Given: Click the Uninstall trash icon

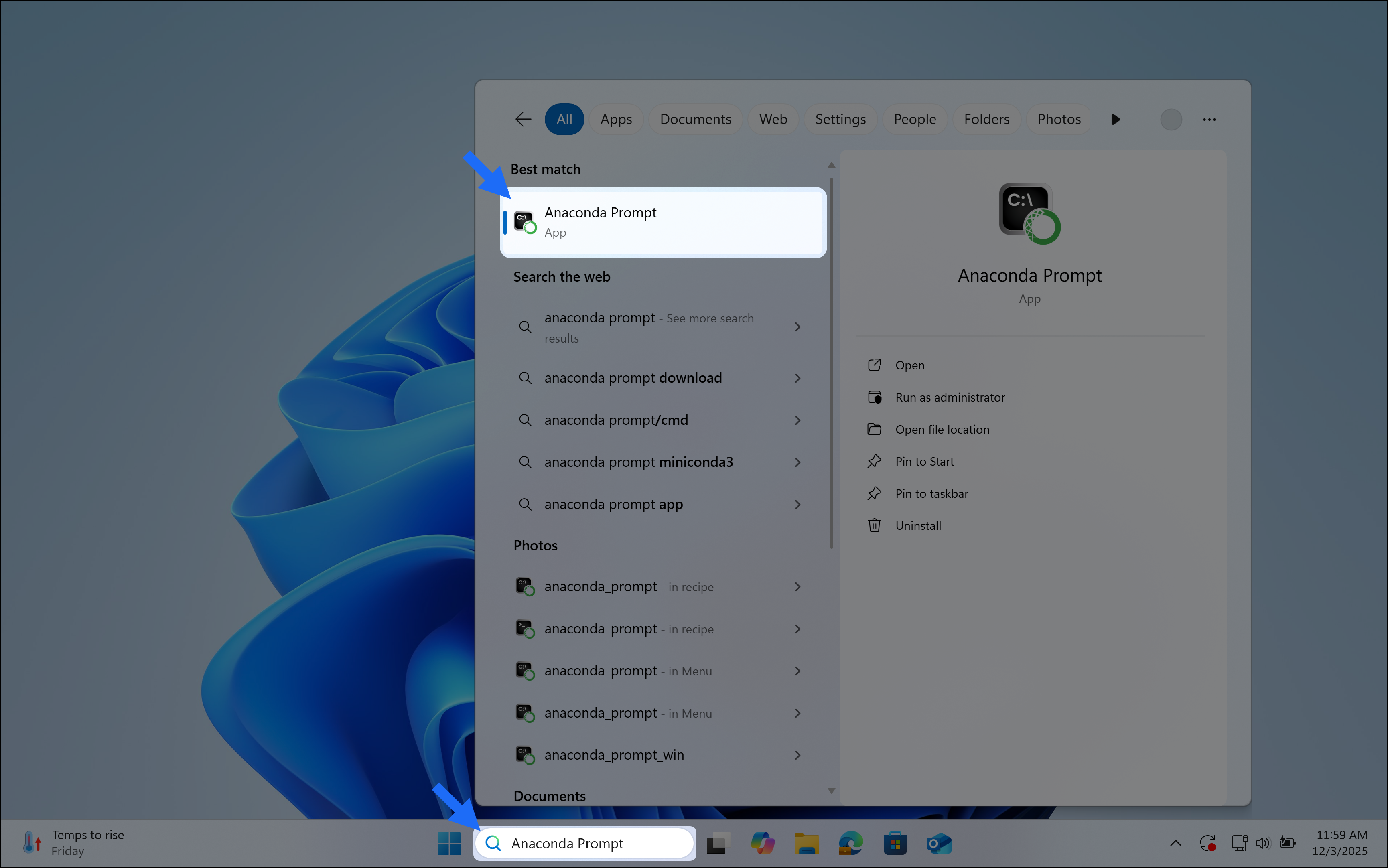Looking at the screenshot, I should pos(874,525).
